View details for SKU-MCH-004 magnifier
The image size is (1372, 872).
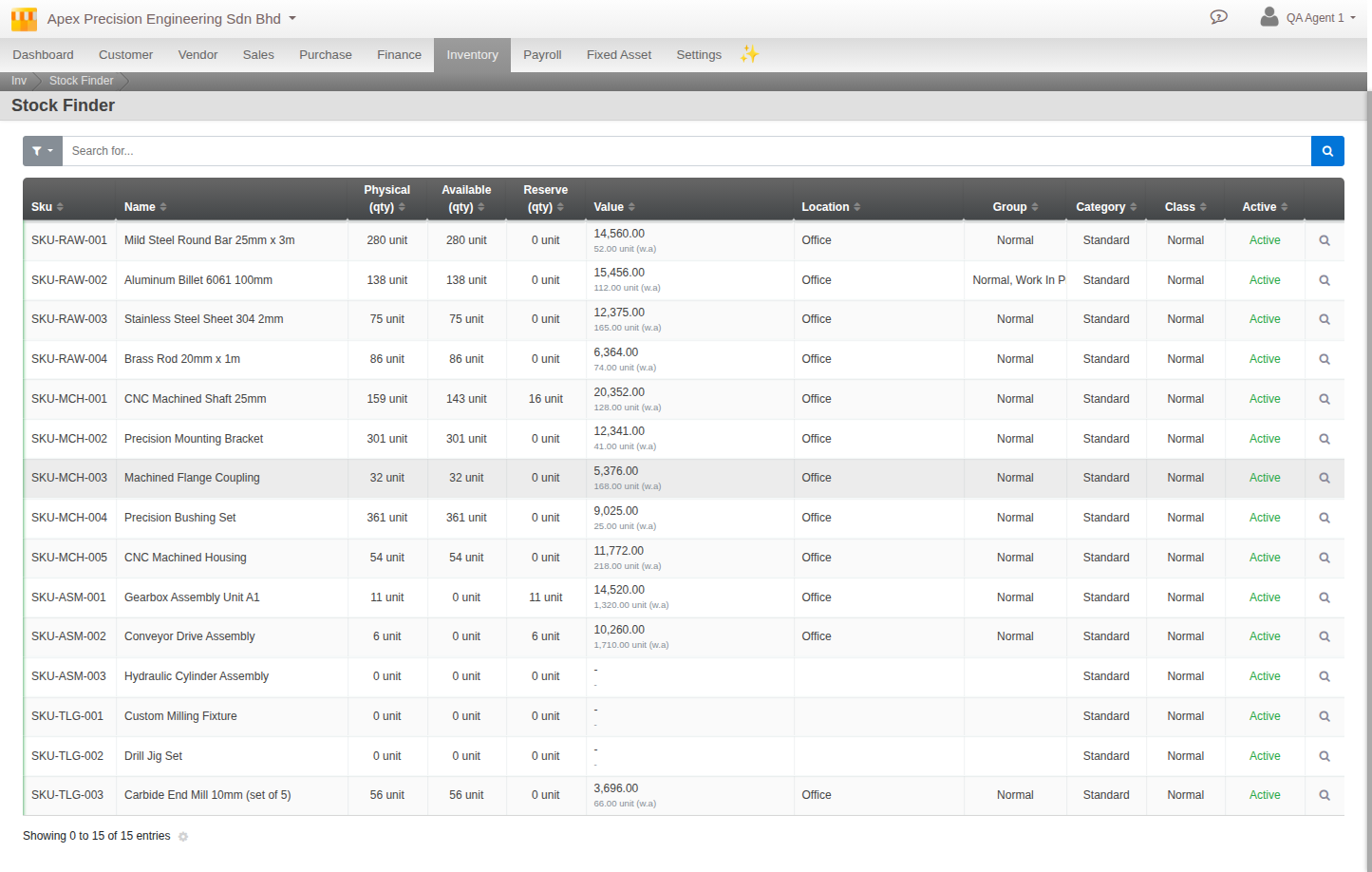tap(1325, 518)
